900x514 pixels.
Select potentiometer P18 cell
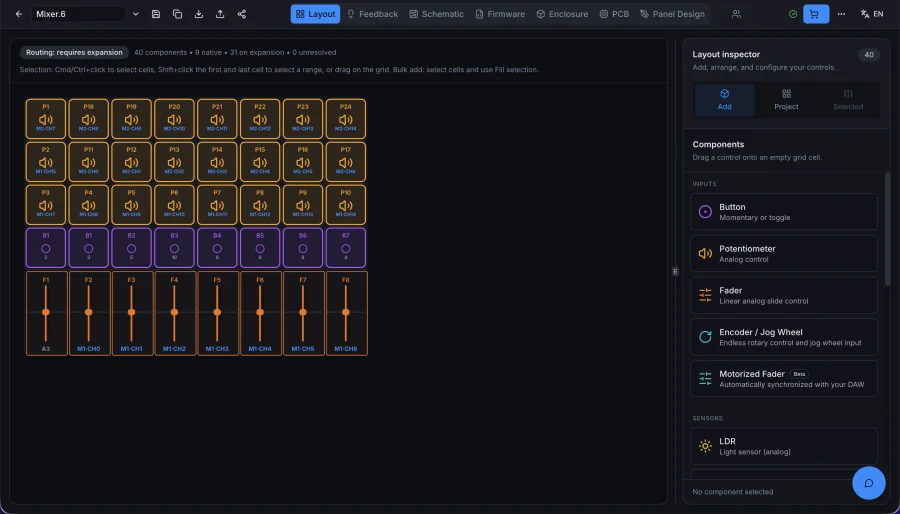tap(88, 119)
